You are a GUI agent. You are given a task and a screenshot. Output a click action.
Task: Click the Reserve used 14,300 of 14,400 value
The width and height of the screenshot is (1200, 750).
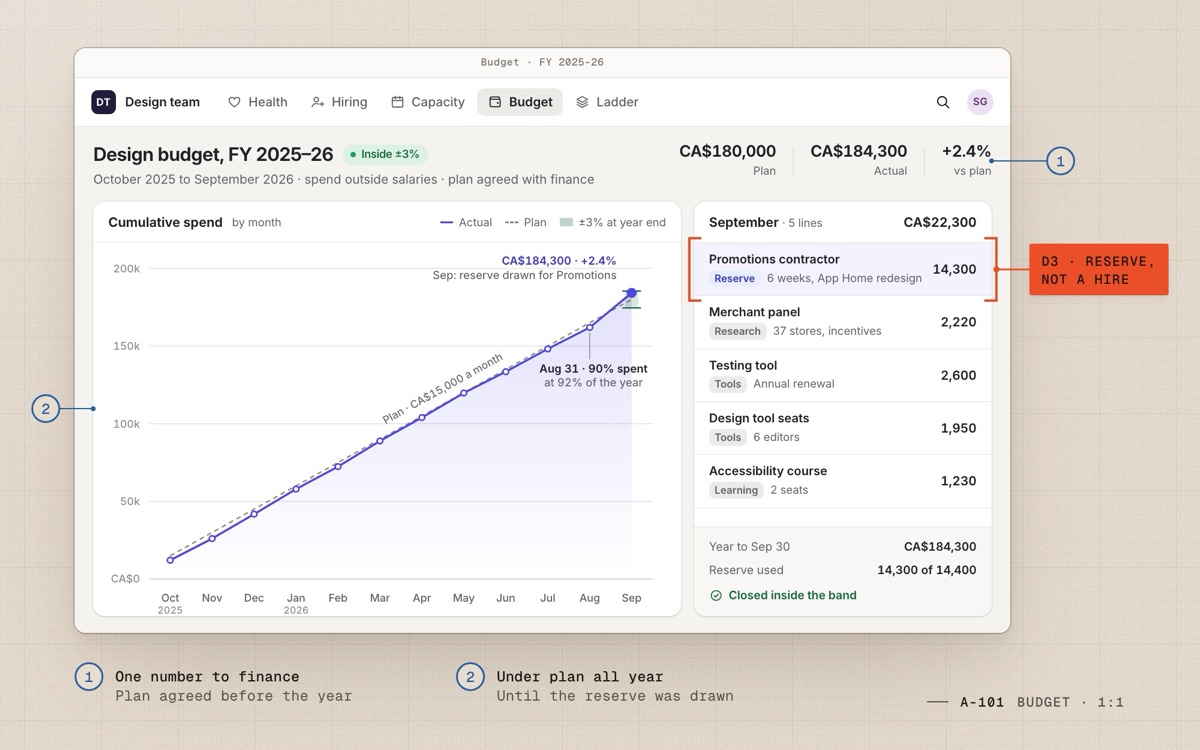[x=927, y=570]
